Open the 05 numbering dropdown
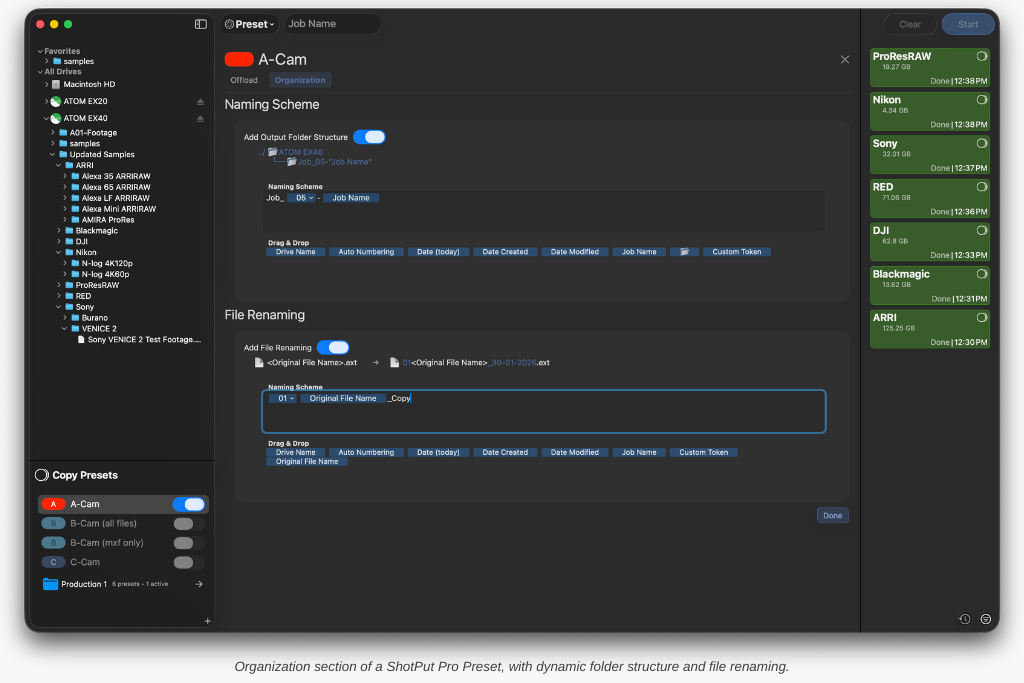Image resolution: width=1024 pixels, height=683 pixels. 302,198
